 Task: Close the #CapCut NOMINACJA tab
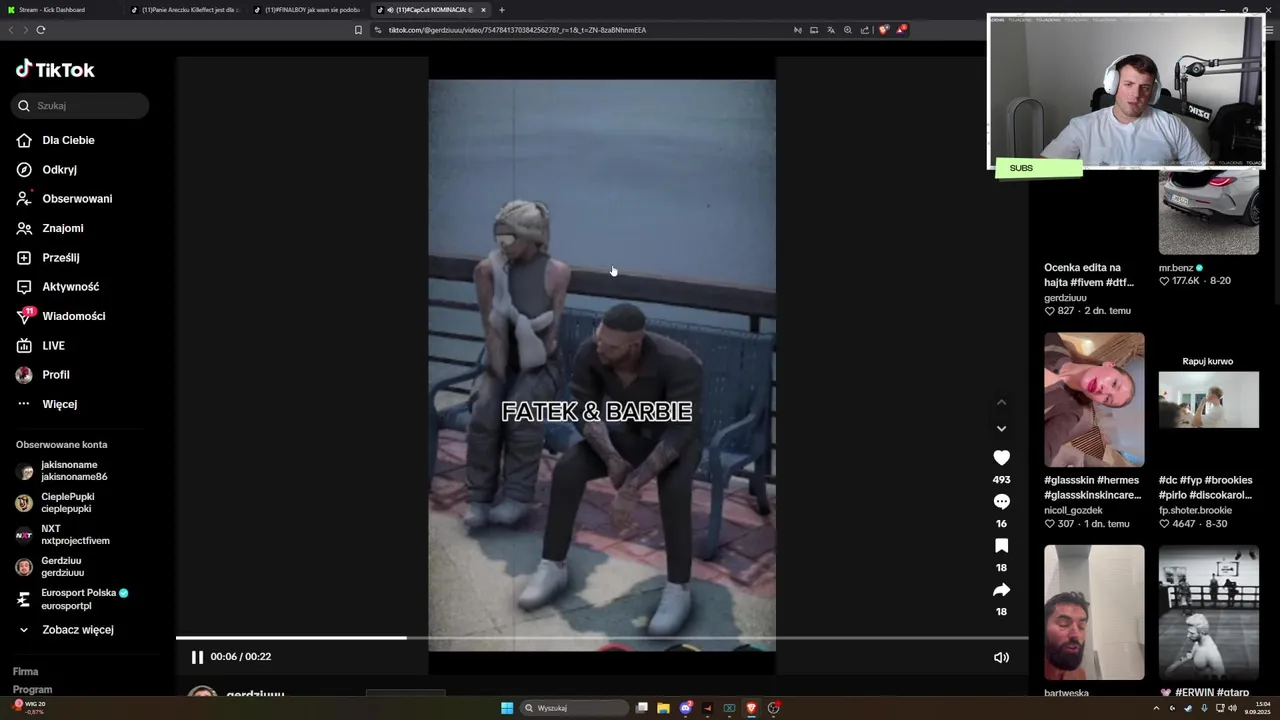click(483, 10)
